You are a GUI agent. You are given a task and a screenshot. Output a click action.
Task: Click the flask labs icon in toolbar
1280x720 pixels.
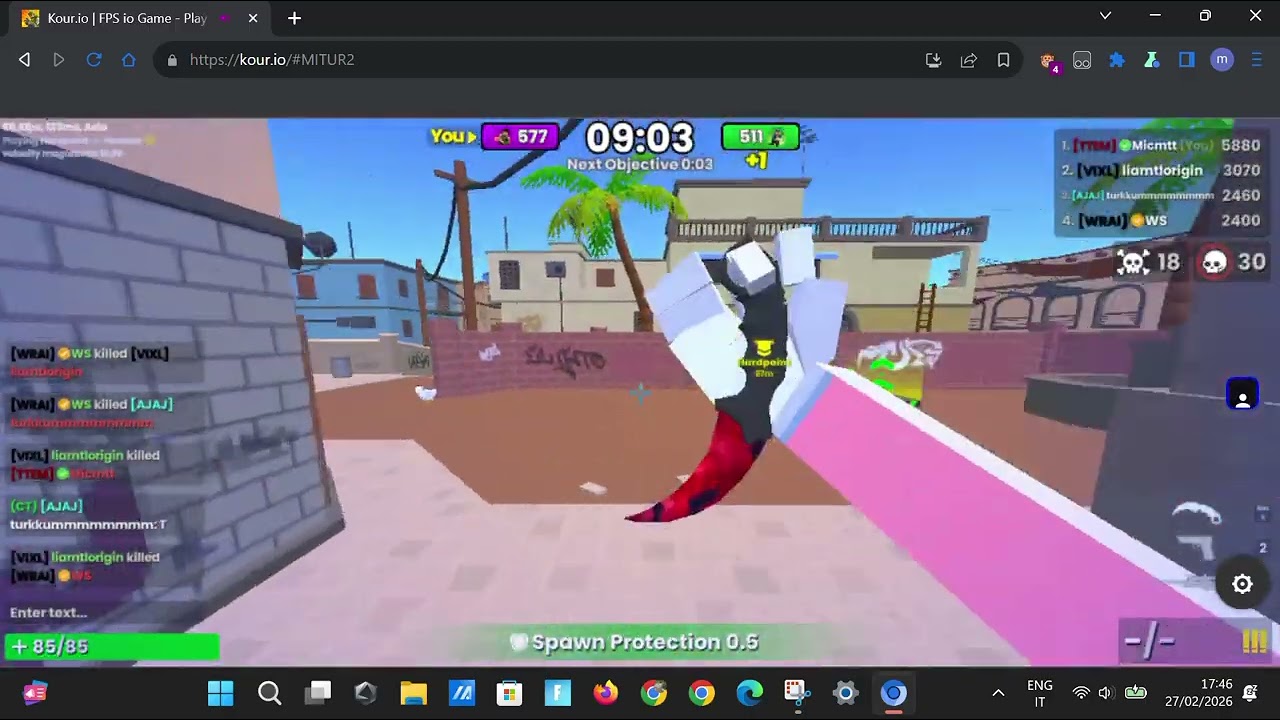(x=1152, y=60)
